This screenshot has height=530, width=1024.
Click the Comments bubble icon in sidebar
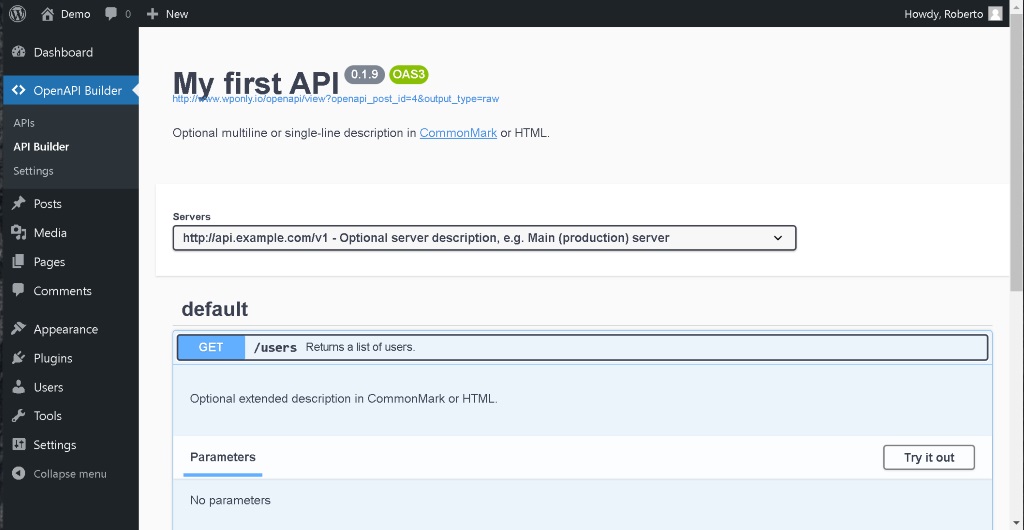click(18, 290)
